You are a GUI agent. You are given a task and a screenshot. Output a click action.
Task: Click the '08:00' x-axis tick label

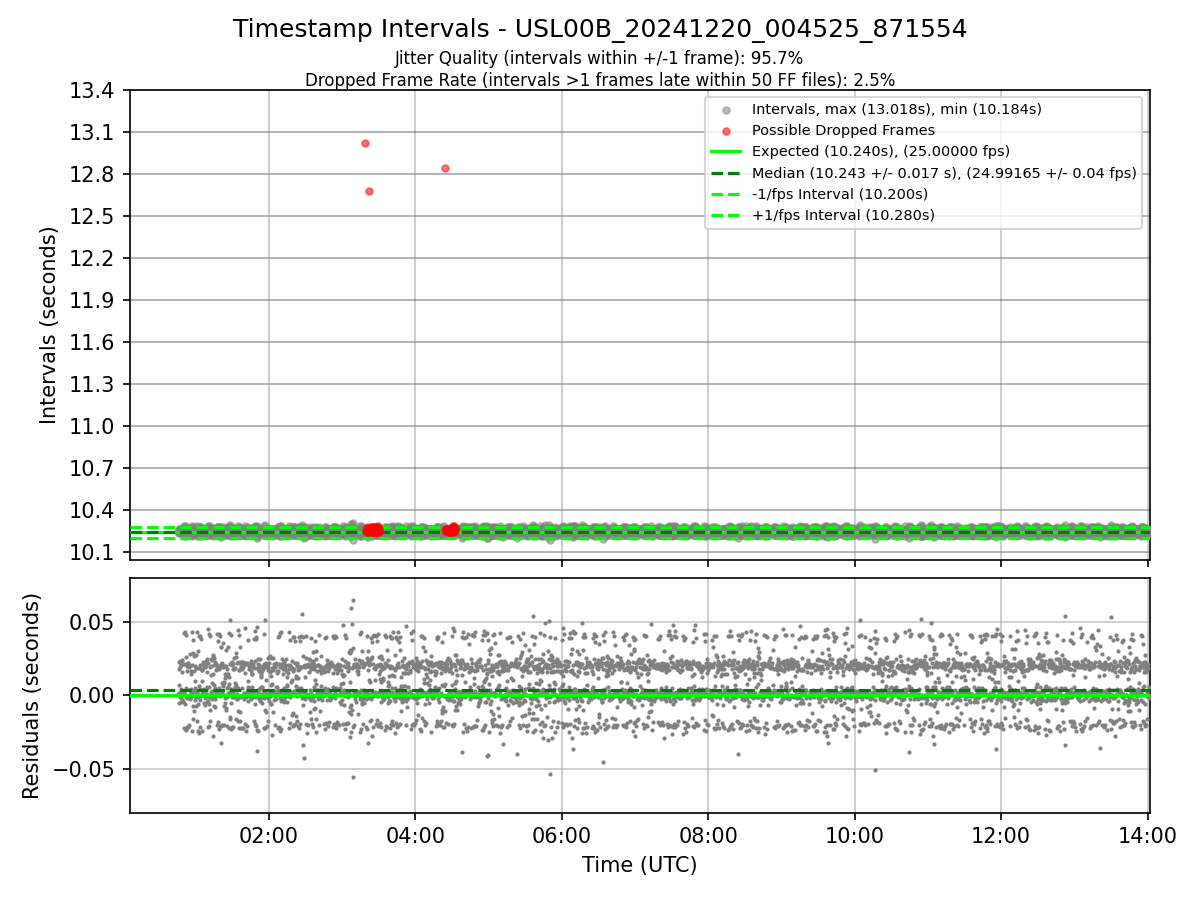[x=708, y=836]
